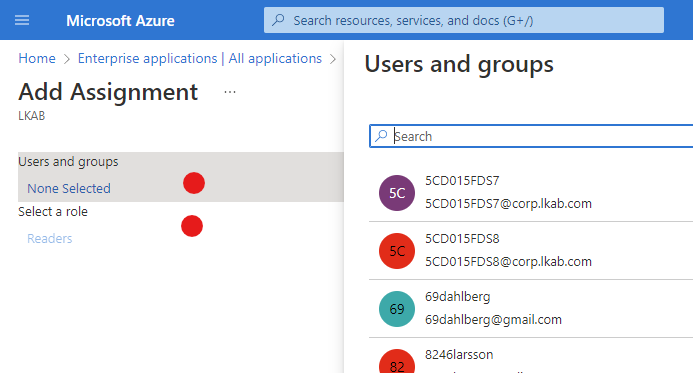Select the 69dahlberg teal avatar
Screen dimensions: 693x373
pos(397,309)
